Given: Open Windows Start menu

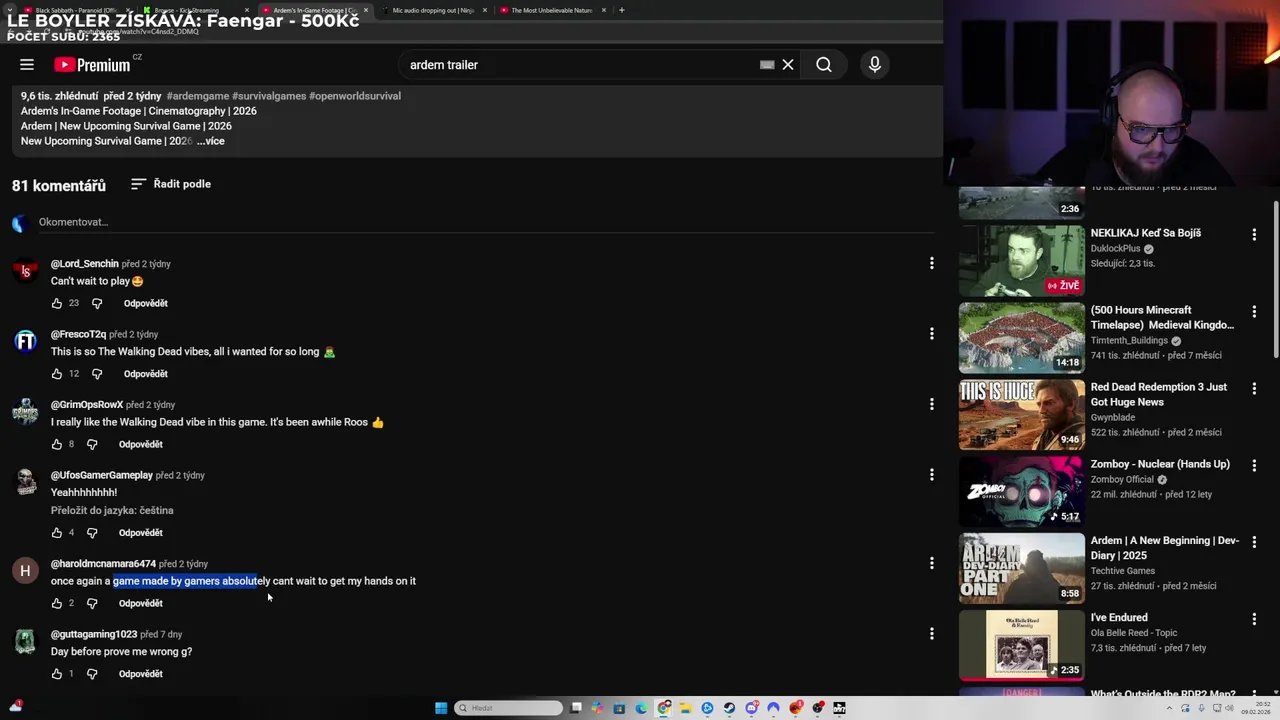Looking at the screenshot, I should point(441,708).
